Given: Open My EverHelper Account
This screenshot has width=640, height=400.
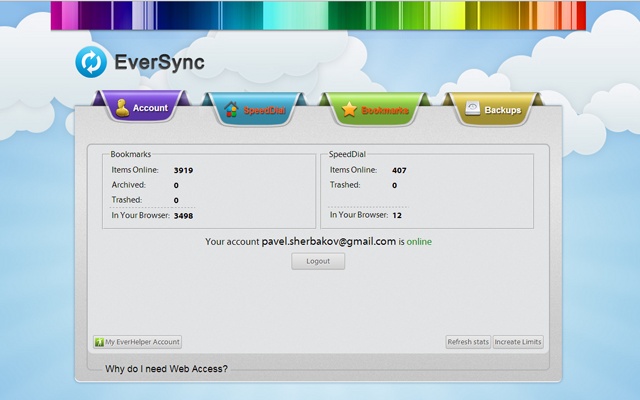Looking at the screenshot, I should [138, 342].
